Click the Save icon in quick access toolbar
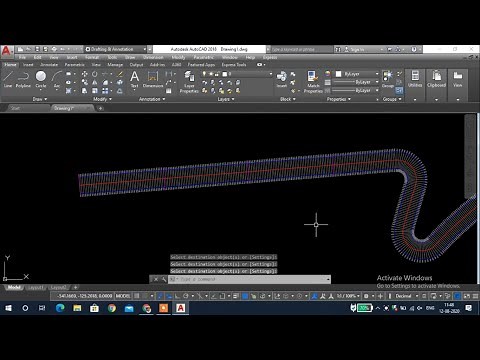 click(38, 49)
